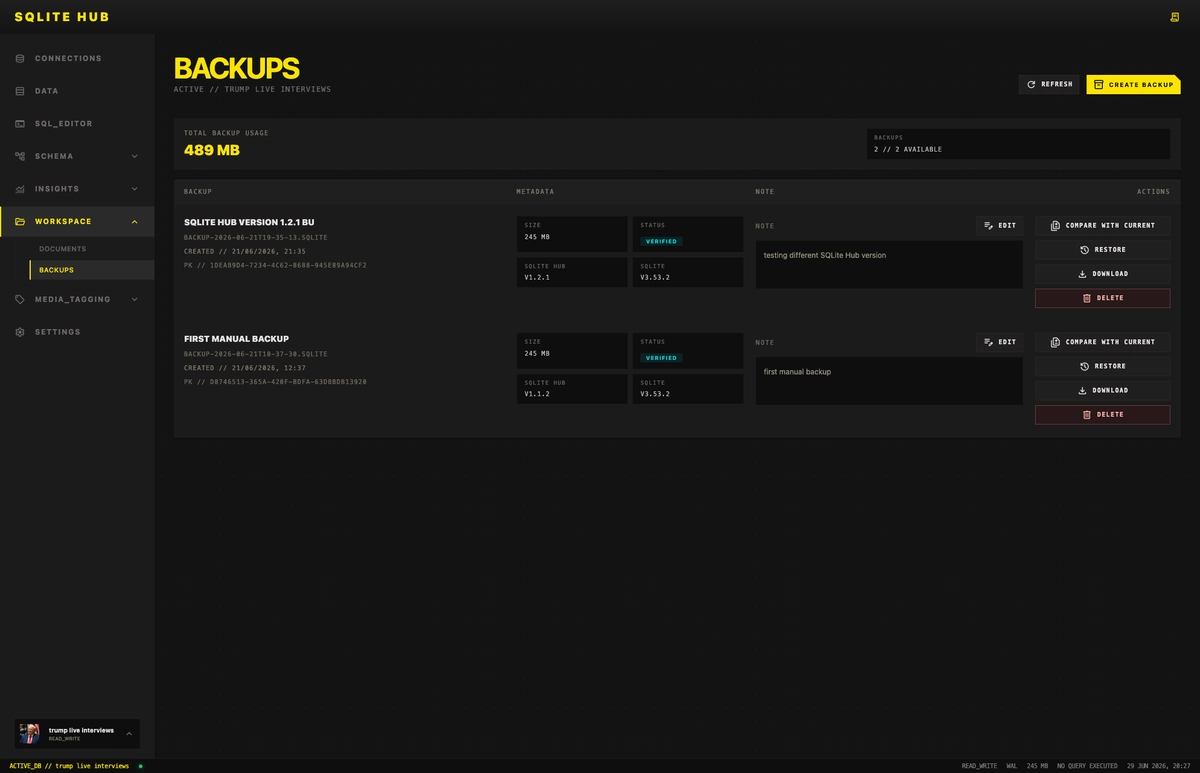Expand the Media_Tagging section chevron

tap(135, 299)
